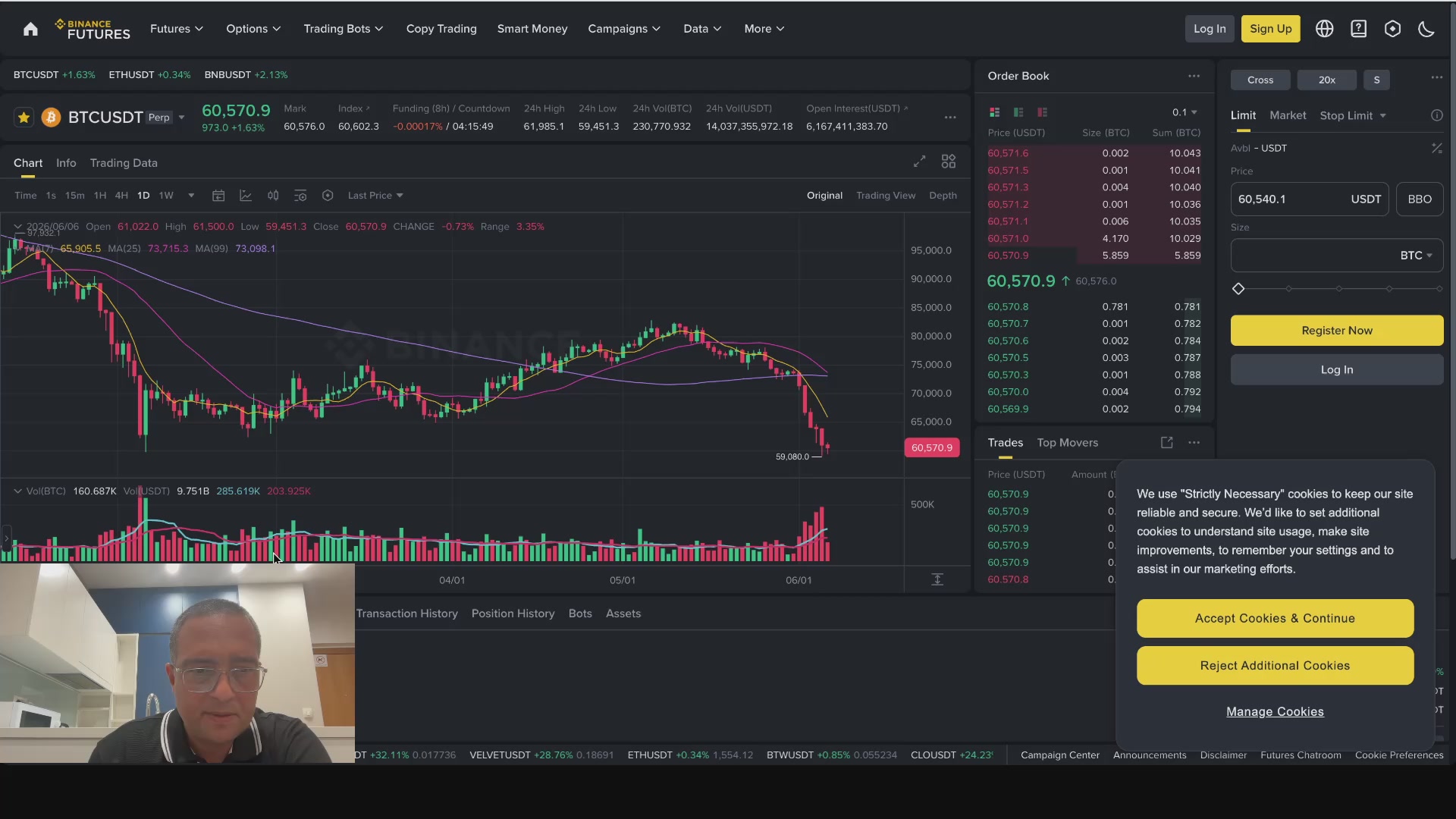Expand the Campaigns menu
This screenshot has height=819, width=1456.
624,29
